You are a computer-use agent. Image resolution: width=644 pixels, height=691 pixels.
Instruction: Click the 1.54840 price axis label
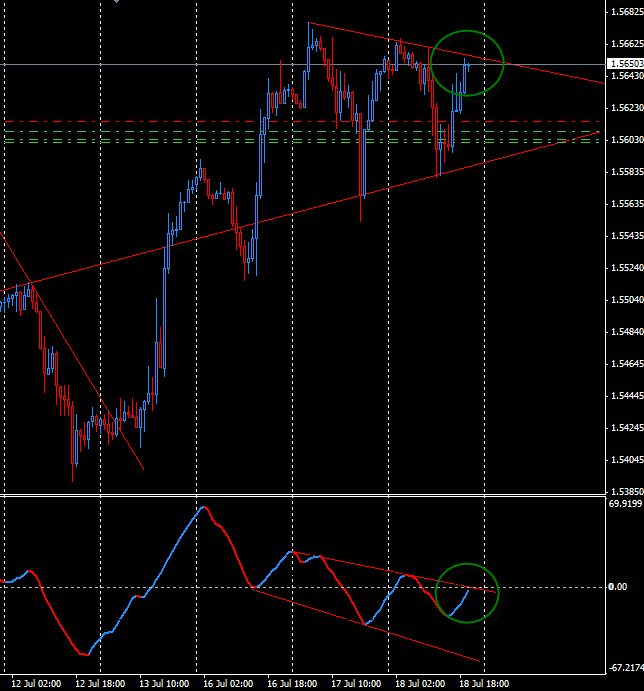[x=627, y=332]
